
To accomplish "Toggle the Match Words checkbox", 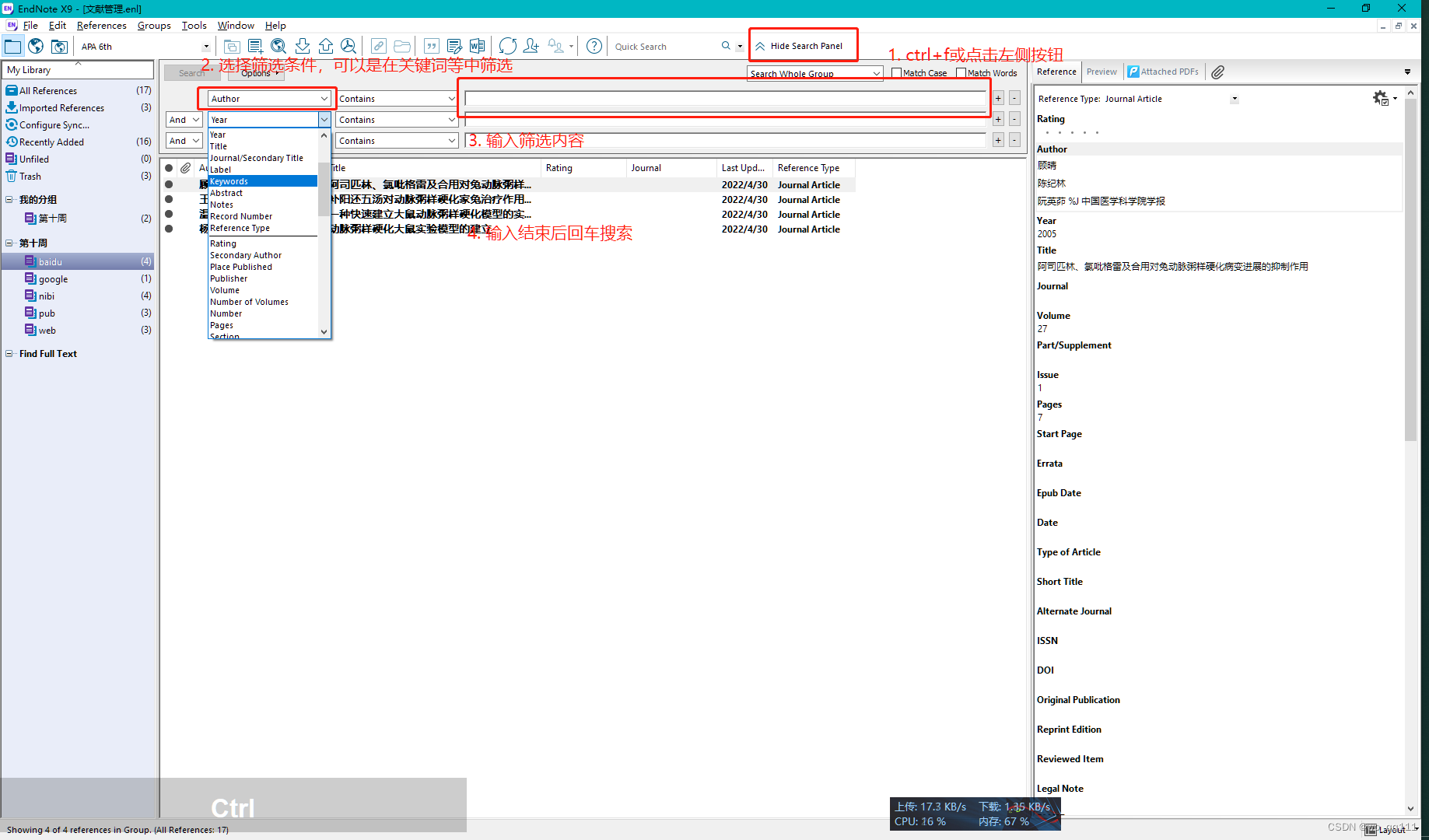I will [x=961, y=73].
